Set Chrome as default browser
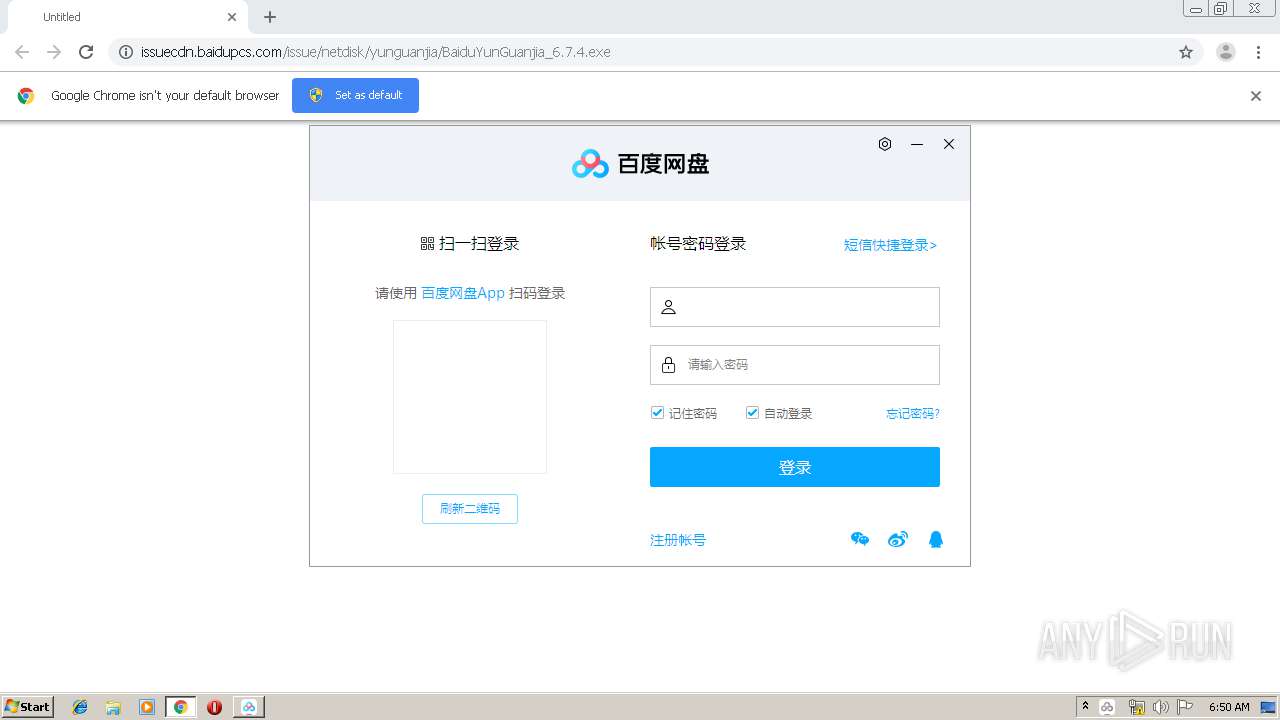This screenshot has height=720, width=1280. [x=355, y=96]
